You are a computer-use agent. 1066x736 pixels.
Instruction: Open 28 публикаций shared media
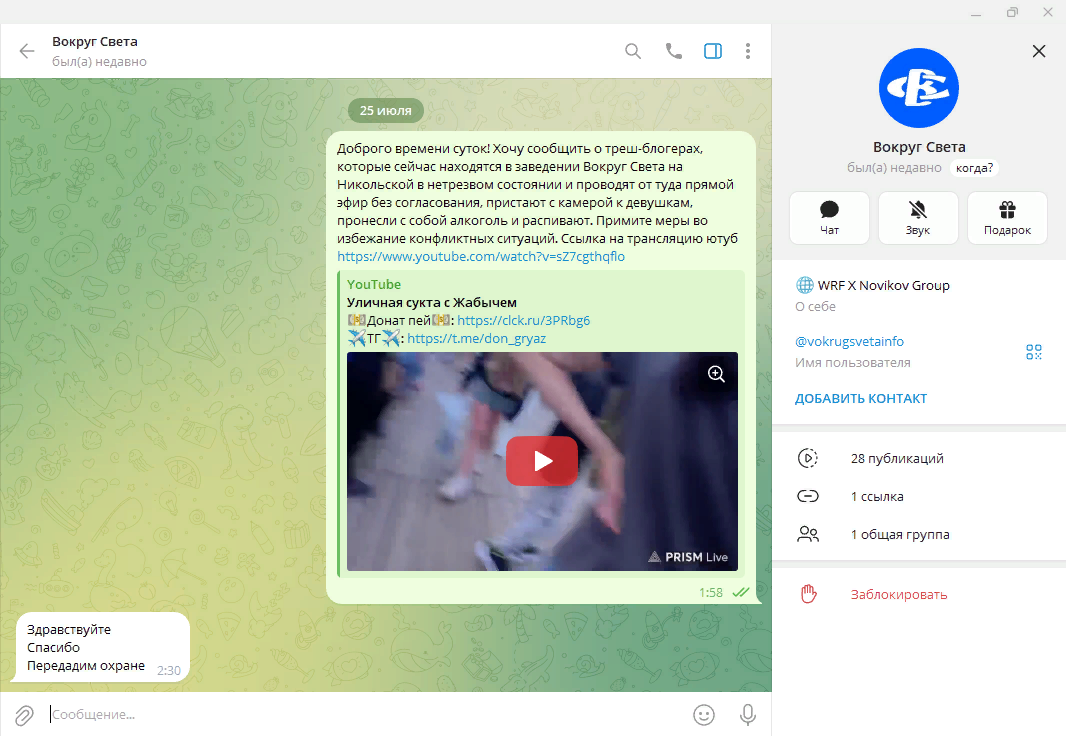pyautogui.click(x=919, y=458)
